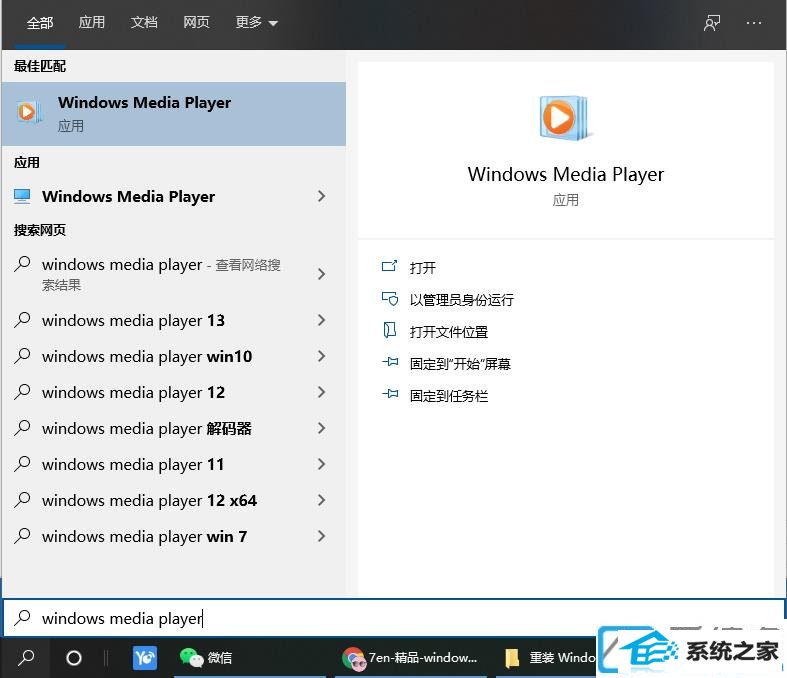The width and height of the screenshot is (787, 678).
Task: Select 'windows media player - 查看网络搜索结果'
Action: coord(162,274)
